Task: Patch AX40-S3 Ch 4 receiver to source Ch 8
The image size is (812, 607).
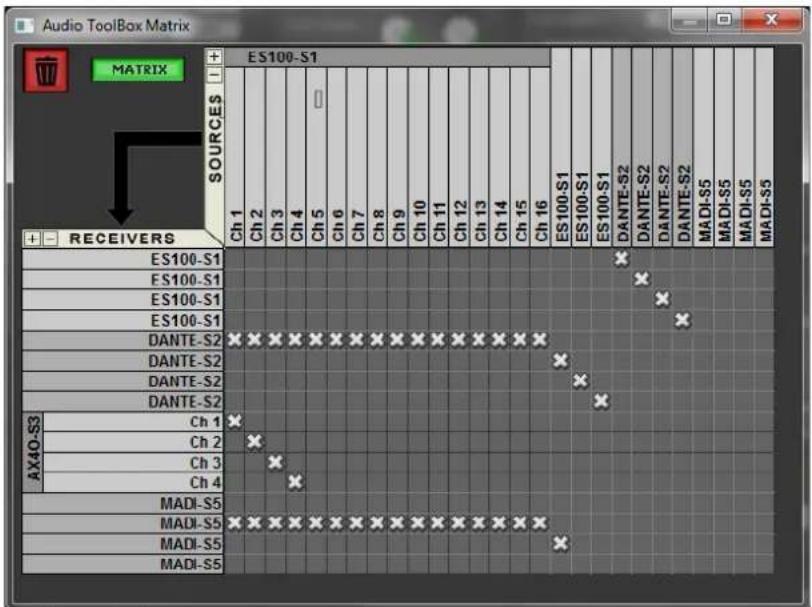Action: point(377,482)
